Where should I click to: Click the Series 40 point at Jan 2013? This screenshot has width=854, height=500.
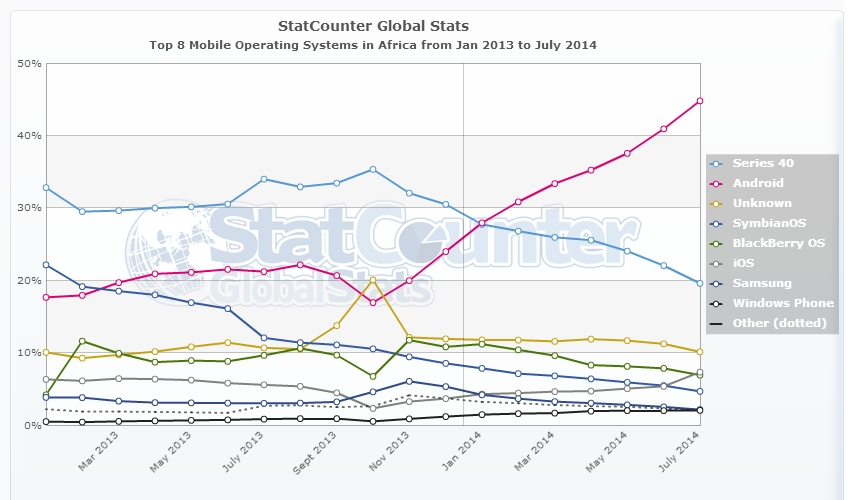coord(46,187)
